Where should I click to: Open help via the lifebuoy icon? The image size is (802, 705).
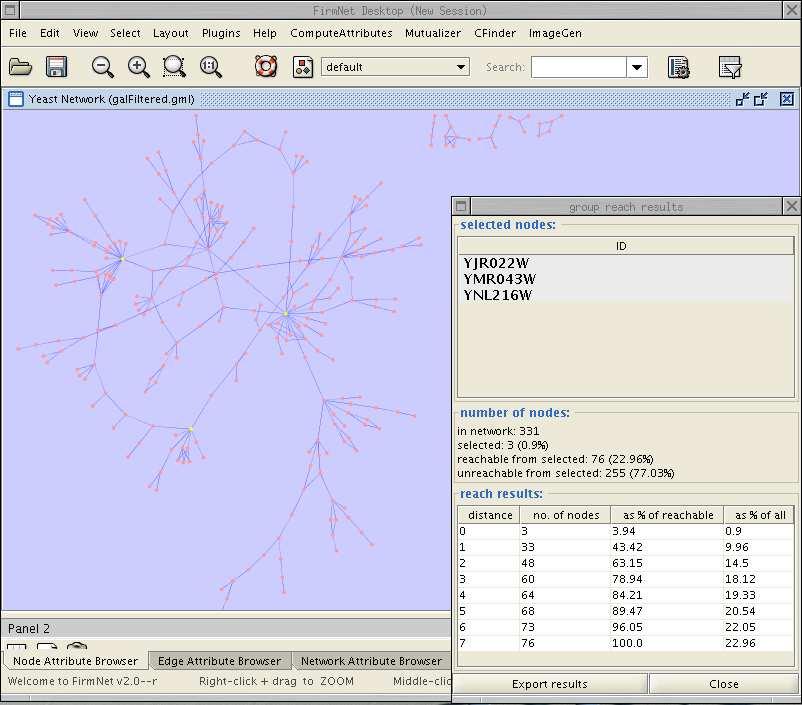[x=266, y=67]
